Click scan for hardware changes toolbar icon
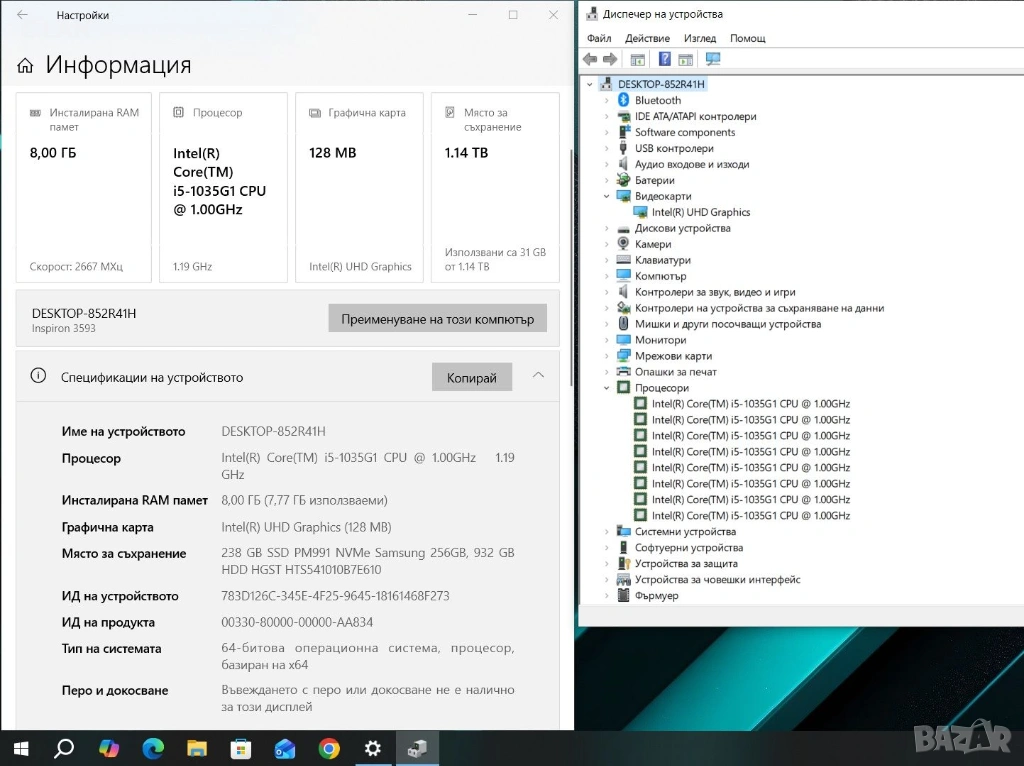 [713, 59]
